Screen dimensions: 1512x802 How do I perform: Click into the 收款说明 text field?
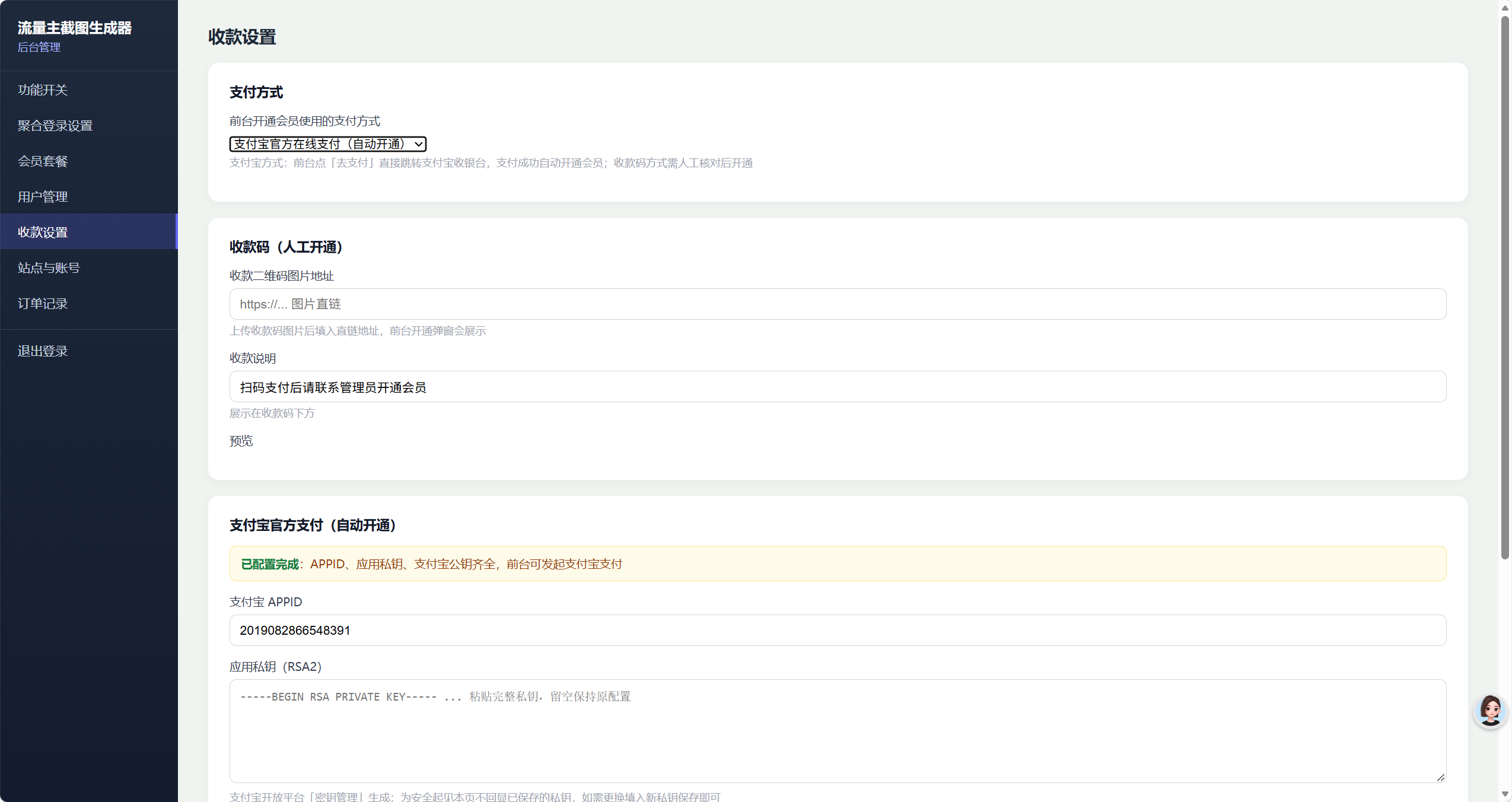point(838,387)
